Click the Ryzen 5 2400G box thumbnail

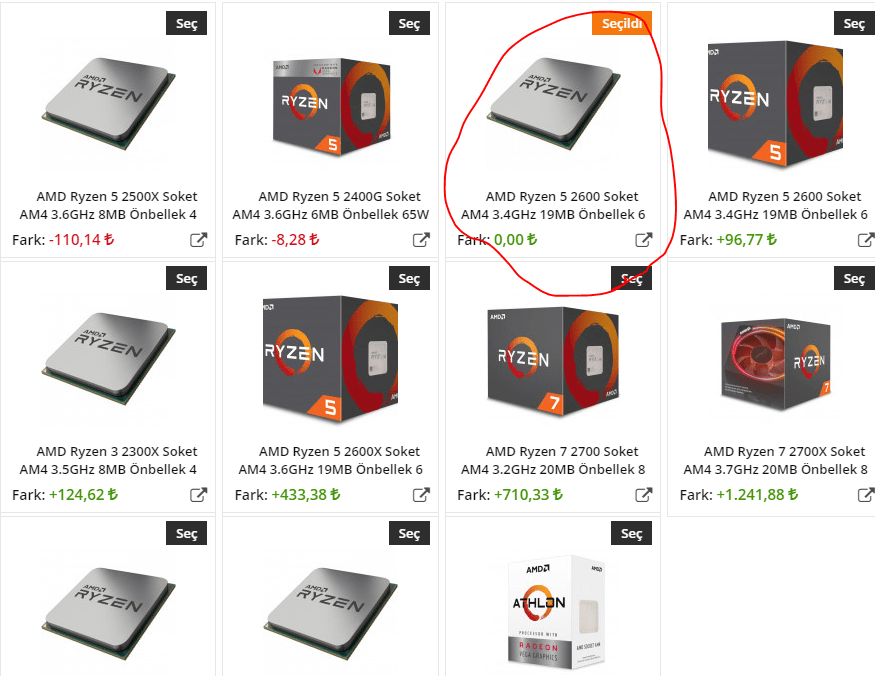(331, 107)
